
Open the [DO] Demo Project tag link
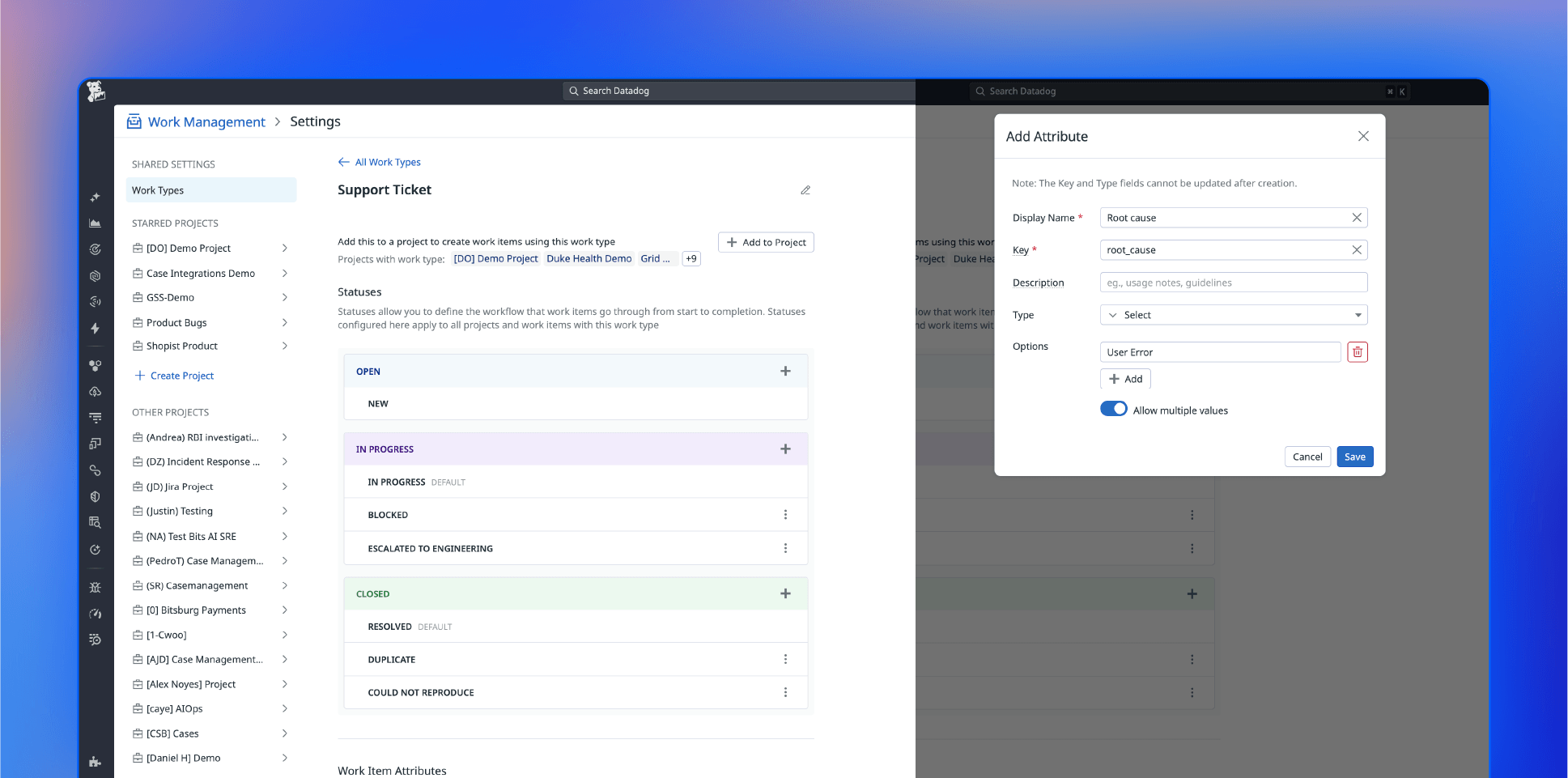pos(495,259)
